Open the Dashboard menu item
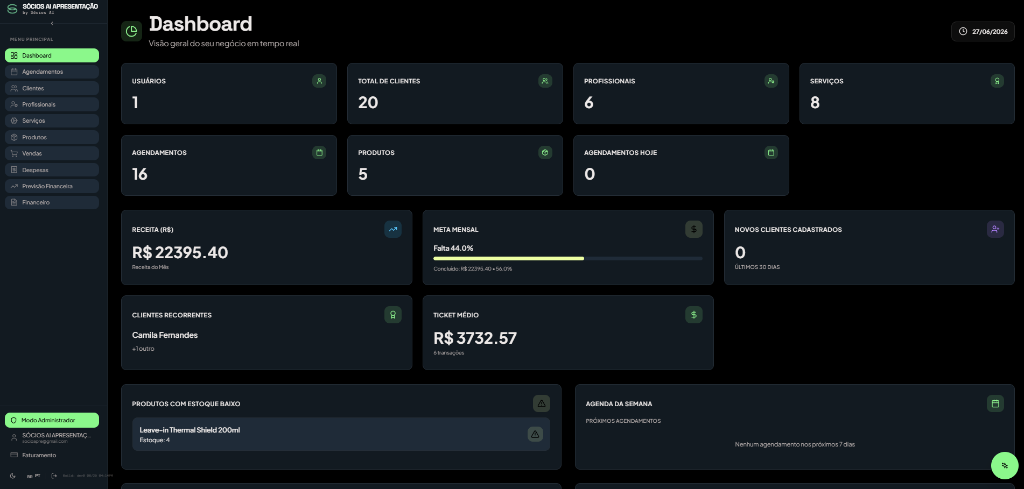The image size is (1024, 489). pos(52,55)
